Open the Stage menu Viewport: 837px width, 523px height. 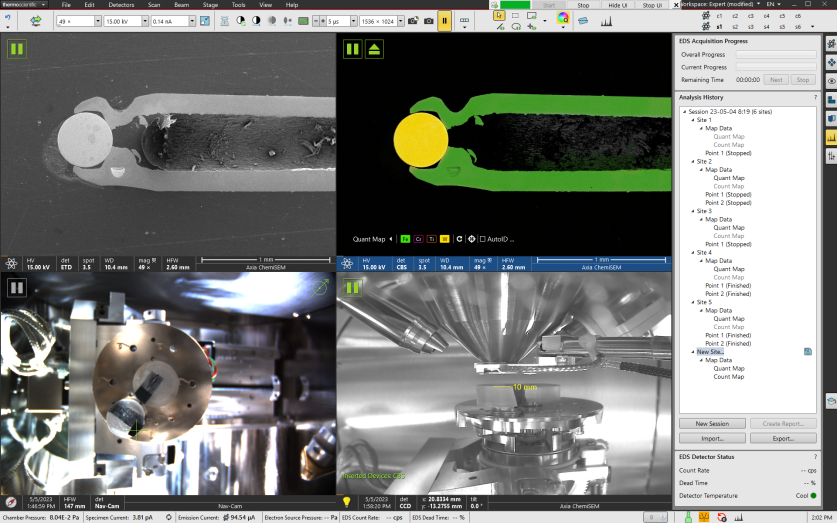coord(210,5)
